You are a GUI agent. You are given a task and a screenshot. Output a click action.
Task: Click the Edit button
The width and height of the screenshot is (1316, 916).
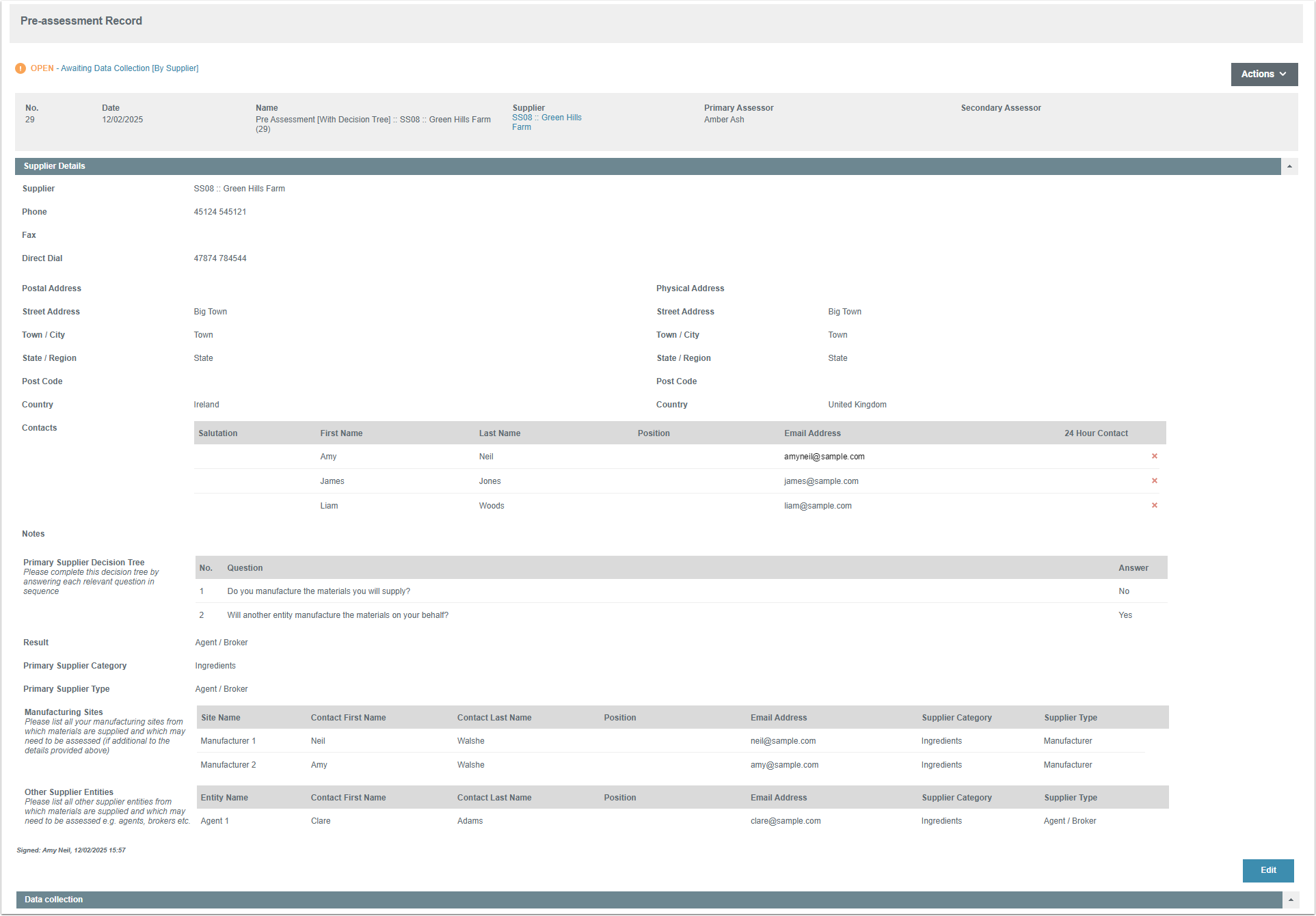click(1267, 870)
